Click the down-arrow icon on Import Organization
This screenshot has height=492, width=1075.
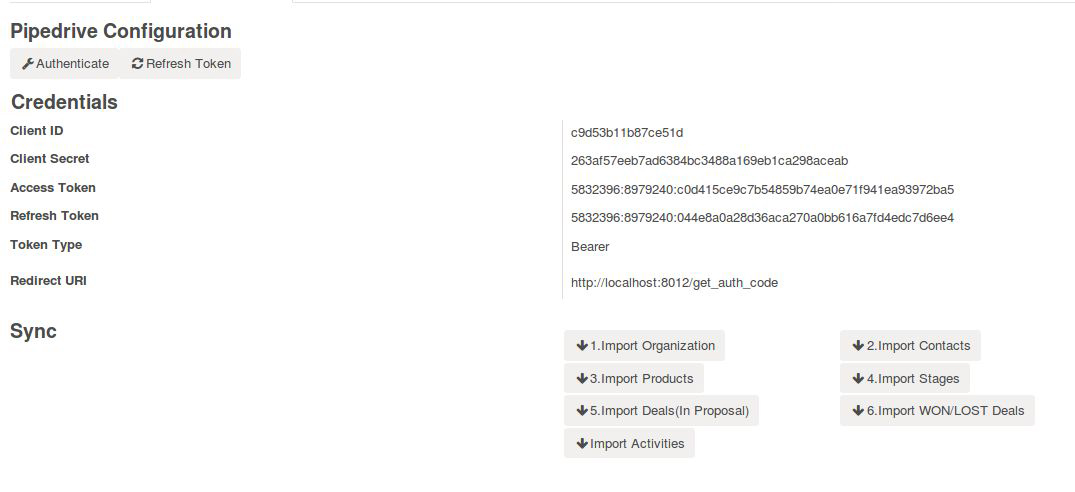point(582,345)
